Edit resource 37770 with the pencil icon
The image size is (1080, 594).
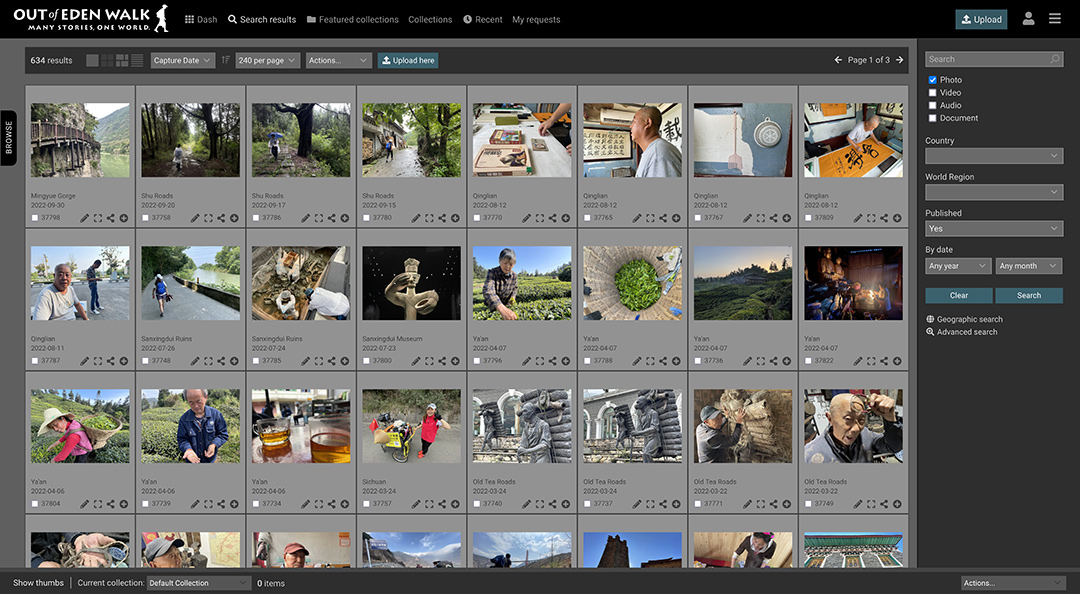526,218
